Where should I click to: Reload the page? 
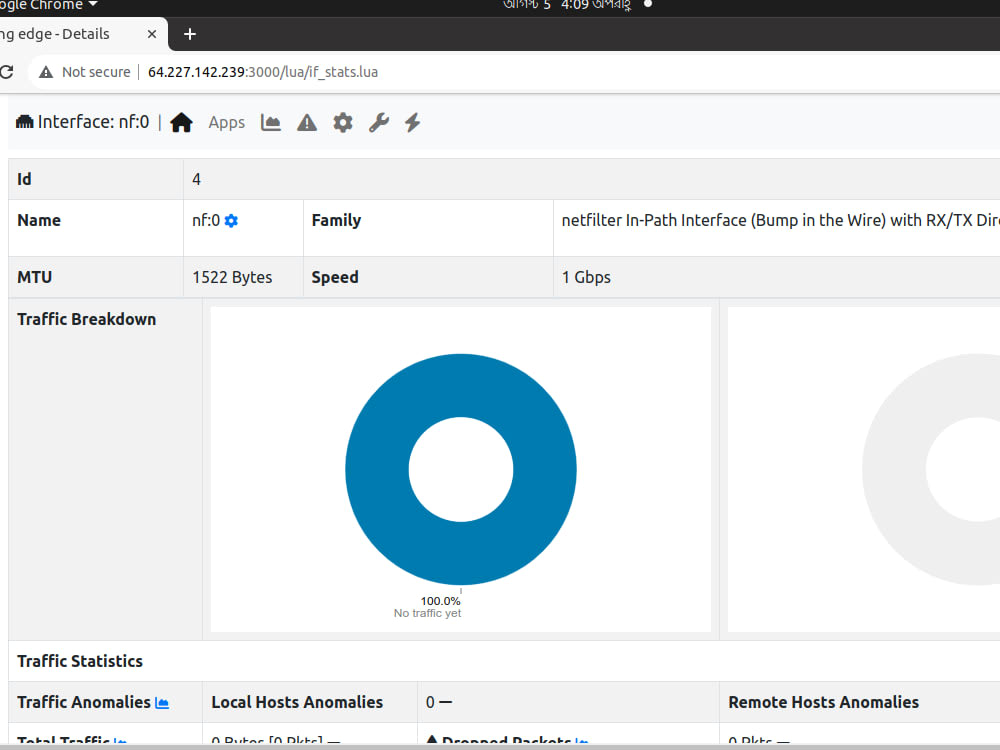tap(6, 71)
